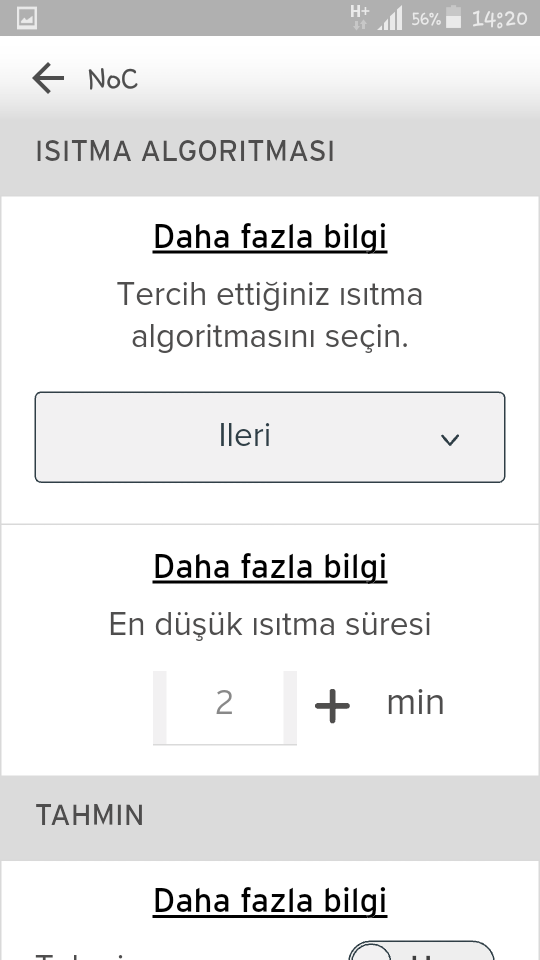The image size is (540, 960).
Task: Go back using the arrow icon
Action: 48,78
